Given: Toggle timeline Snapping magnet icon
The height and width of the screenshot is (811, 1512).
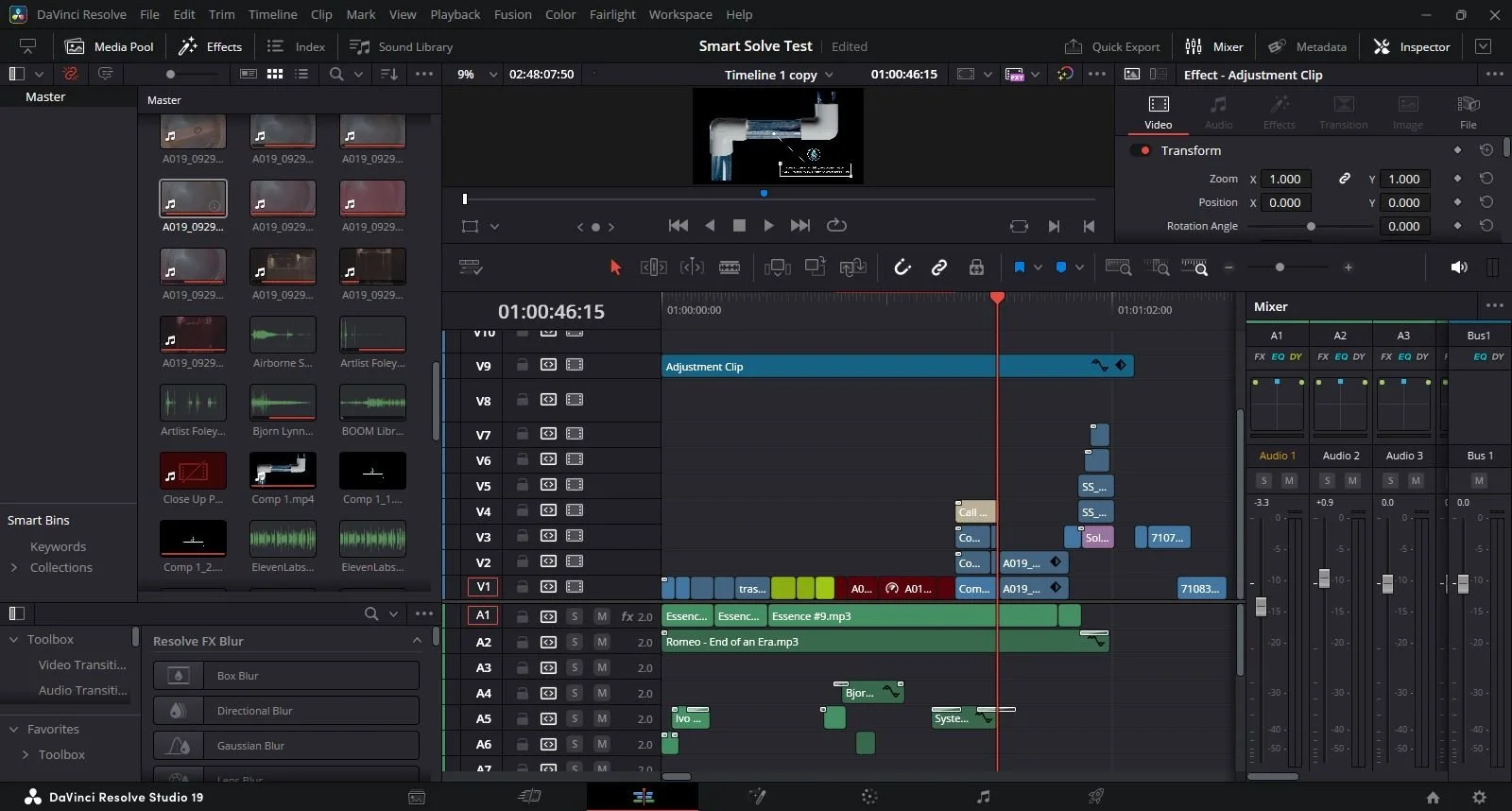Looking at the screenshot, I should (902, 267).
